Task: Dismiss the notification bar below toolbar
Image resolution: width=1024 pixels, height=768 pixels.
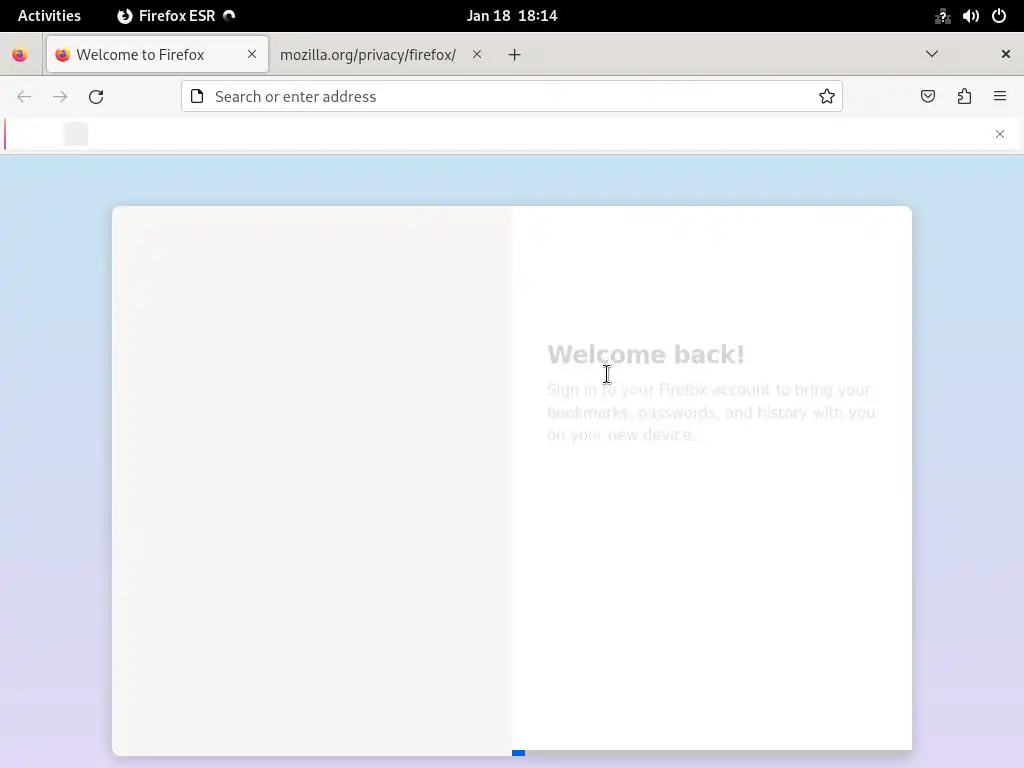Action: tap(1000, 134)
